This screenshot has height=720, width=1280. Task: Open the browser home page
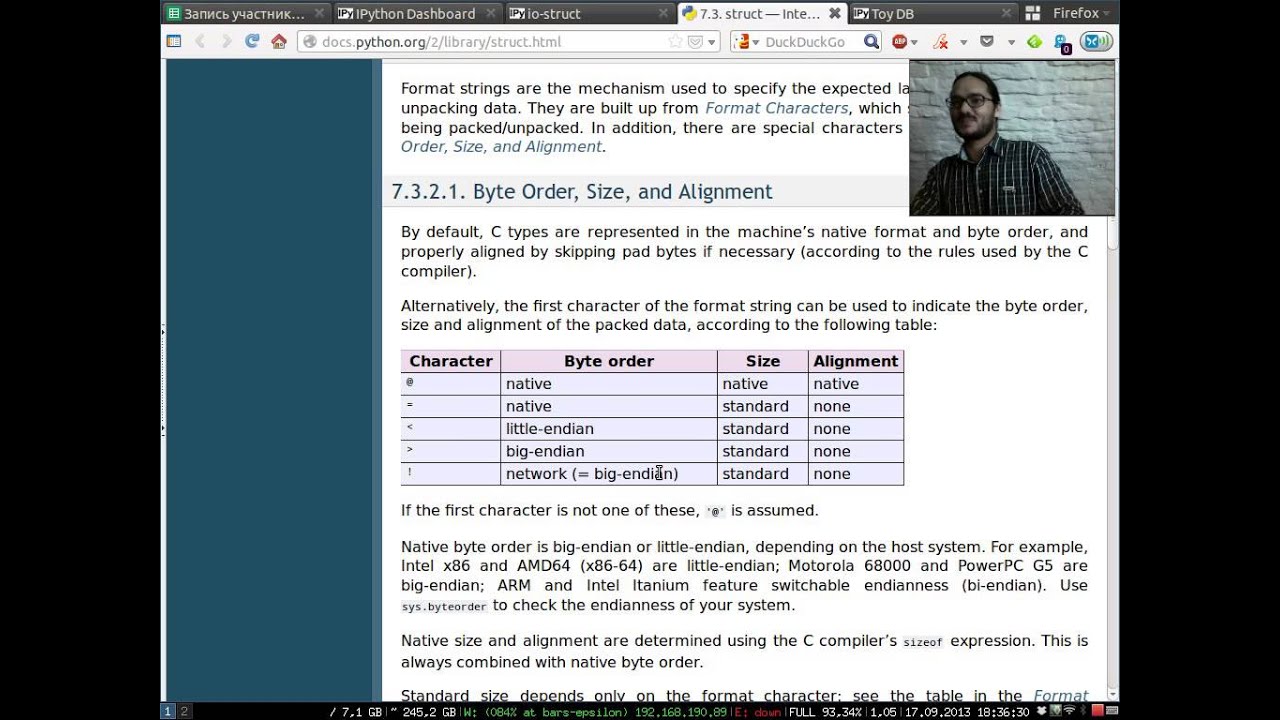tap(279, 42)
